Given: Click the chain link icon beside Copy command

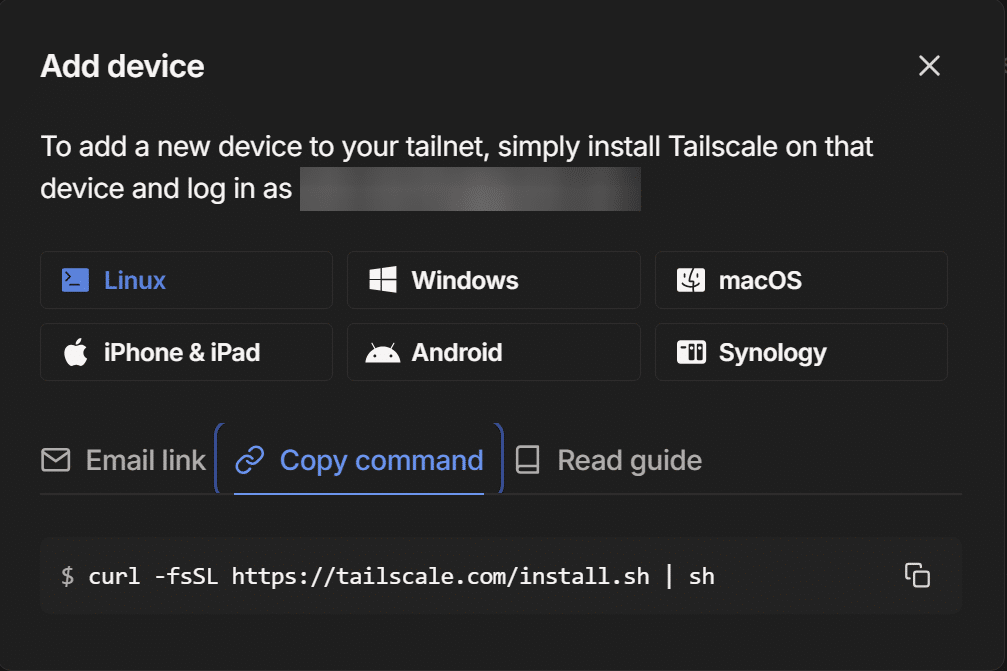Looking at the screenshot, I should point(249,460).
